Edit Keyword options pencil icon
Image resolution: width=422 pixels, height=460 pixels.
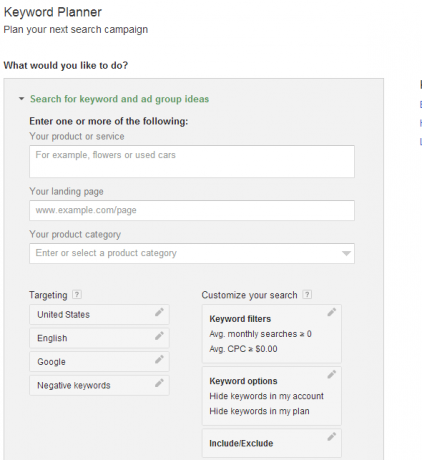coord(332,375)
